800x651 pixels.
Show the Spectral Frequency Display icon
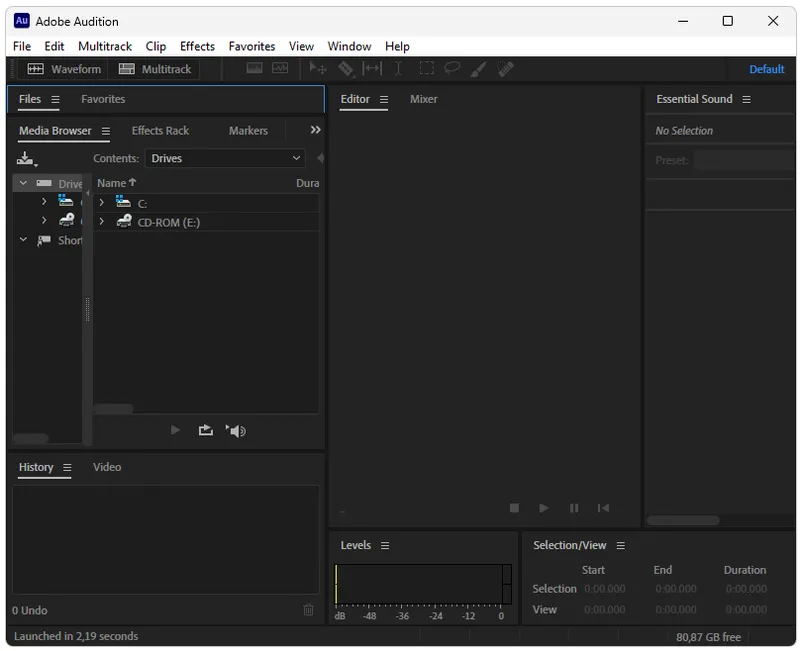(x=254, y=68)
